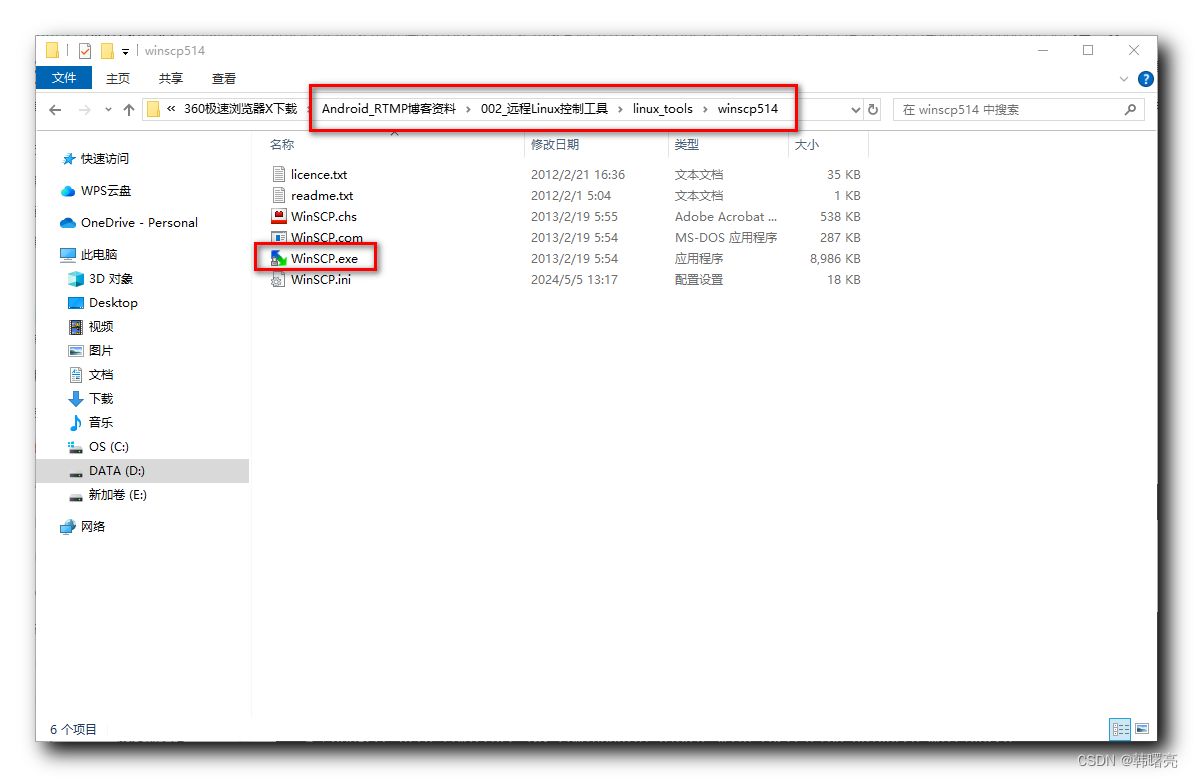
Task: Expand the recent locations chevron
Action: (x=108, y=109)
